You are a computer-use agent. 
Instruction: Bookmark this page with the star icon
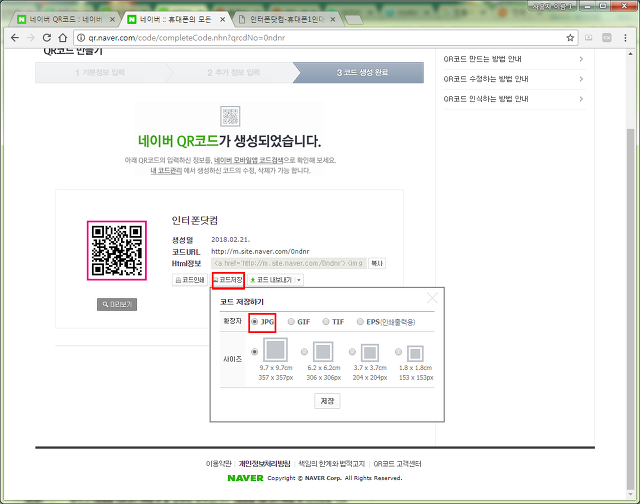[570, 38]
